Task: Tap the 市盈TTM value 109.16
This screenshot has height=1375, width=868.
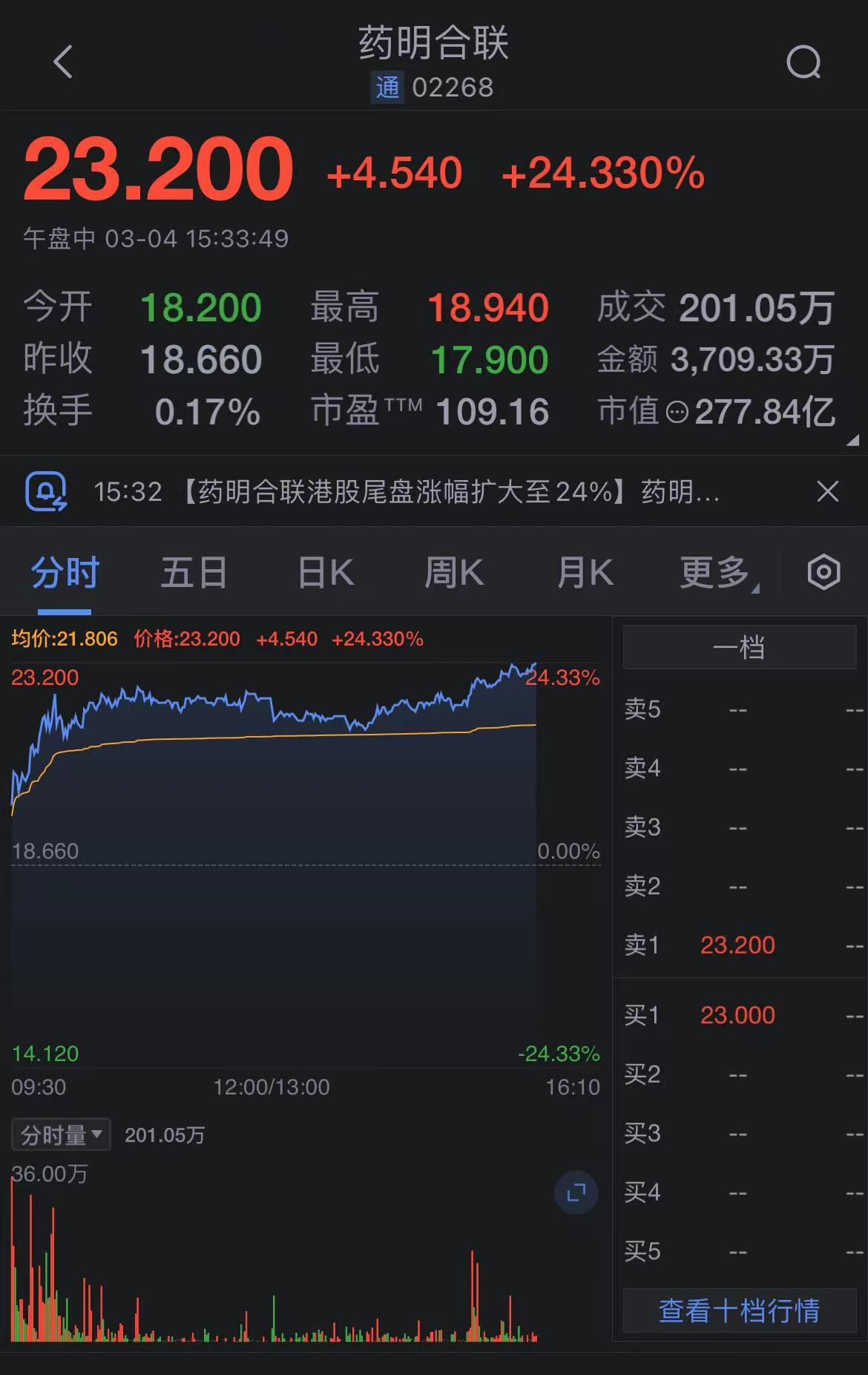Action: [x=493, y=413]
